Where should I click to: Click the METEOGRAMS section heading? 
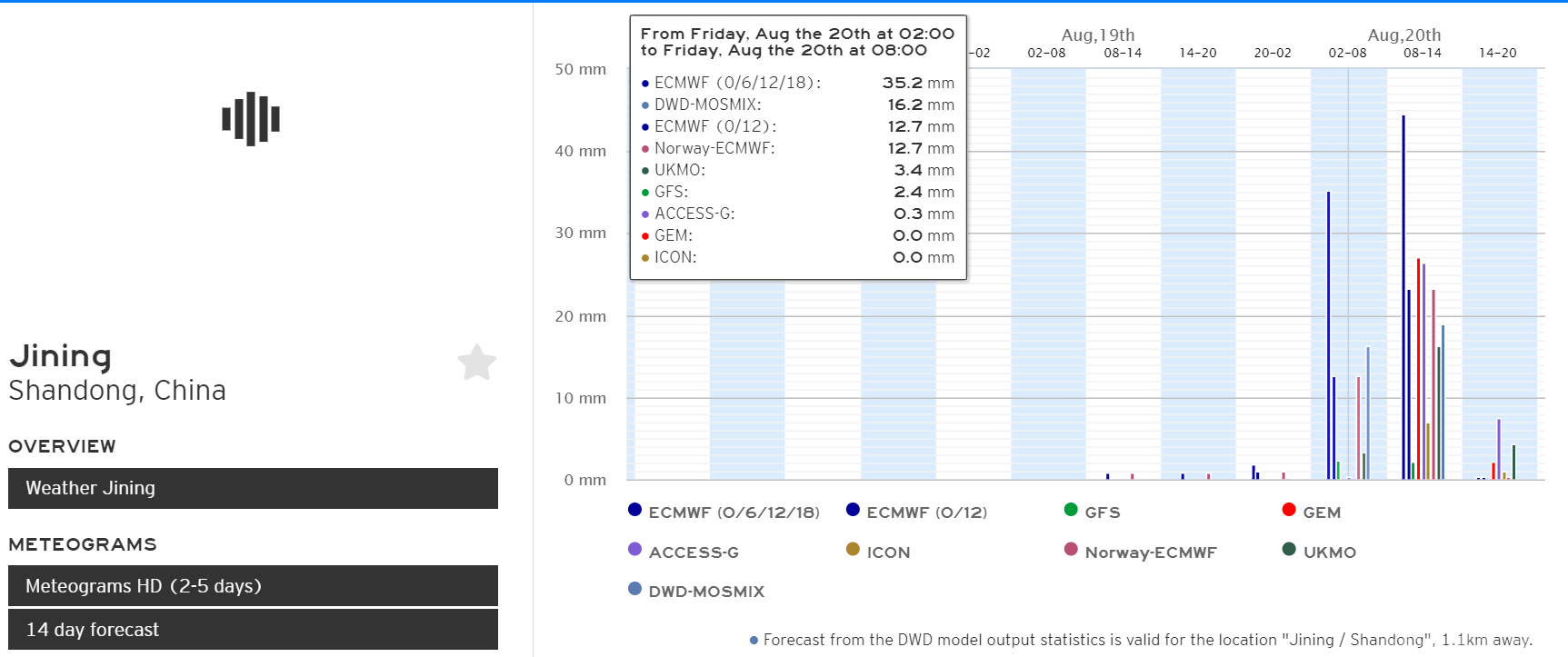tap(83, 544)
